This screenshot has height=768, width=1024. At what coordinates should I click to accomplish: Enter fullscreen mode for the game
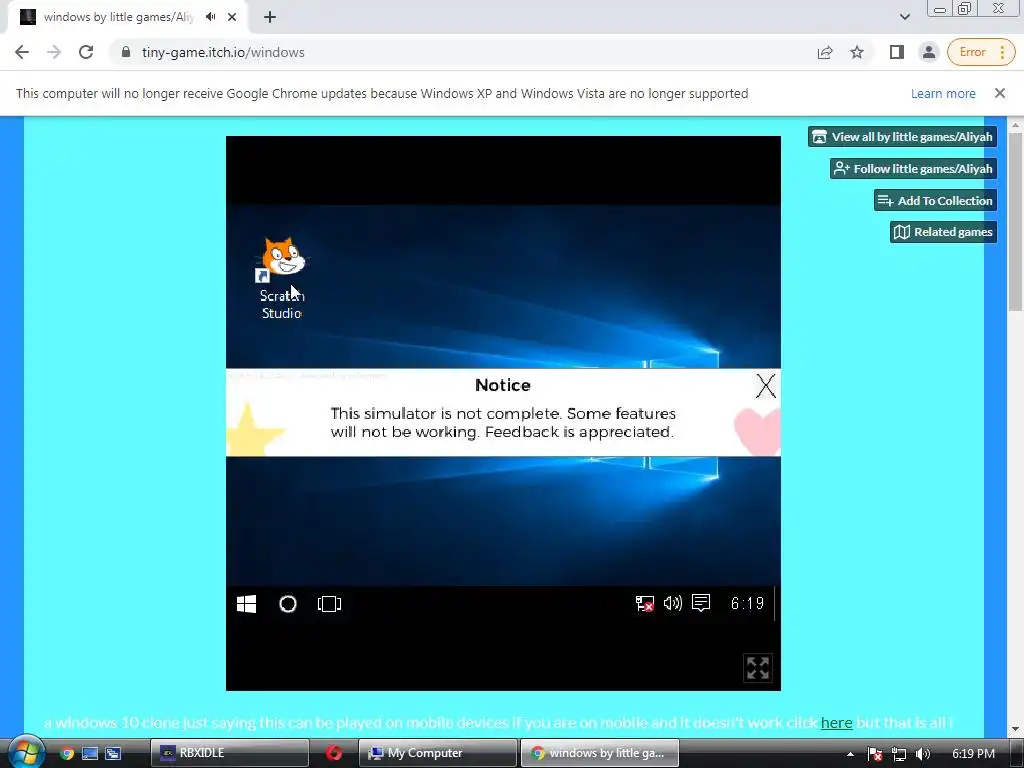point(758,668)
